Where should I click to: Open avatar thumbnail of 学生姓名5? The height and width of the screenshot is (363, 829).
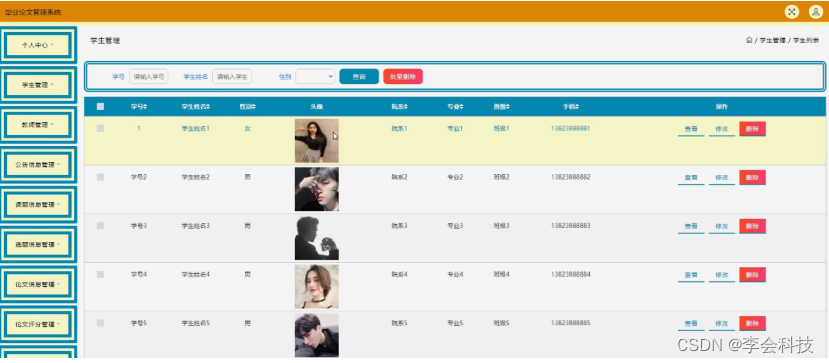point(317,335)
